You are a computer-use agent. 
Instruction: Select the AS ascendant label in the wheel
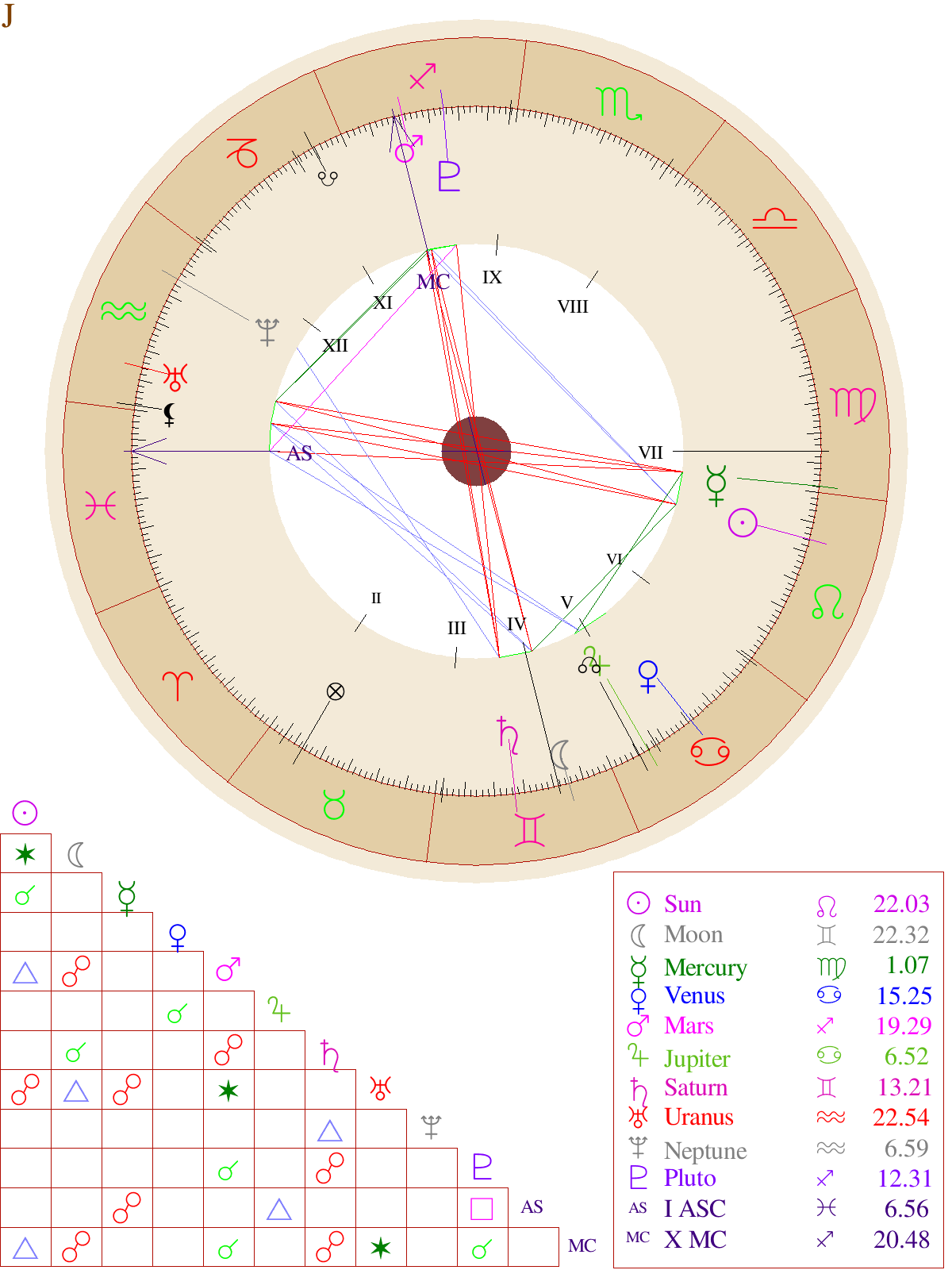point(299,453)
